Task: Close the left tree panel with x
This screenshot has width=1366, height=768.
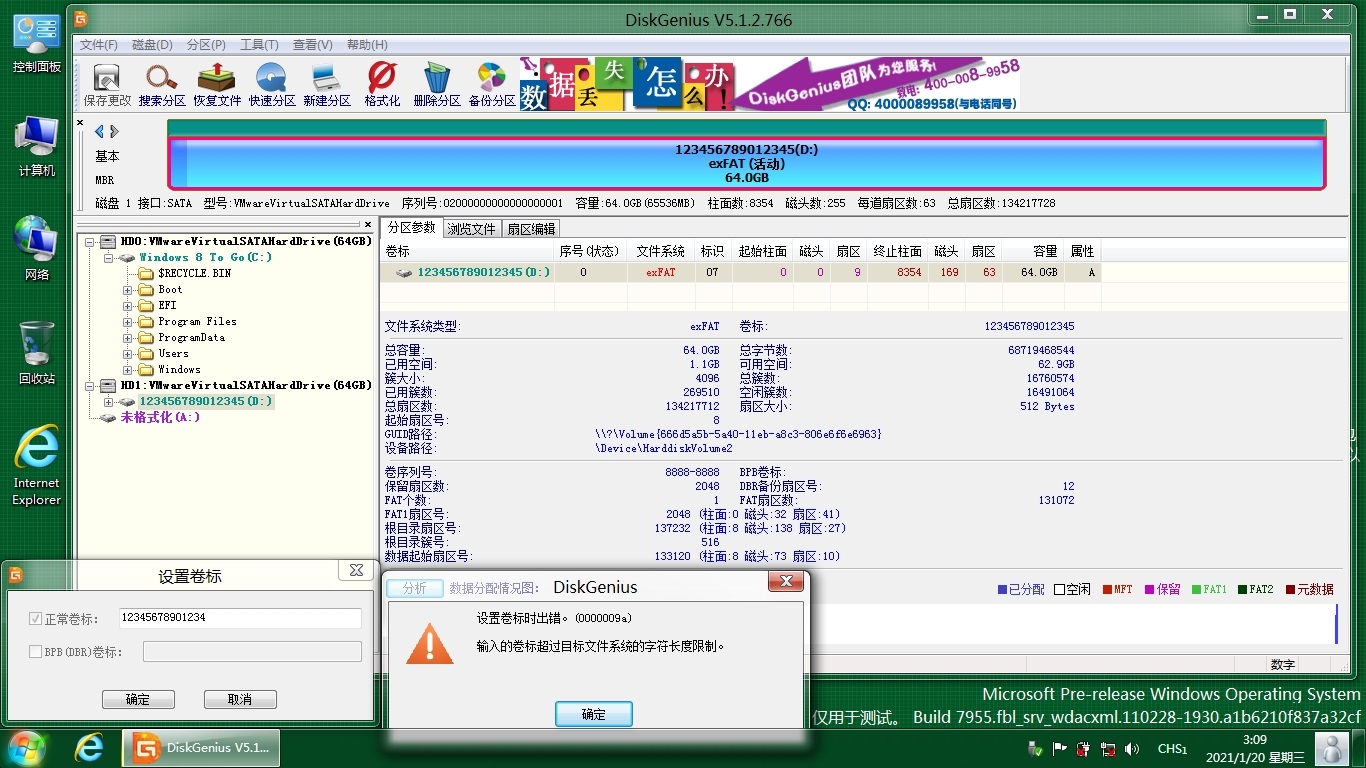Action: coord(367,225)
